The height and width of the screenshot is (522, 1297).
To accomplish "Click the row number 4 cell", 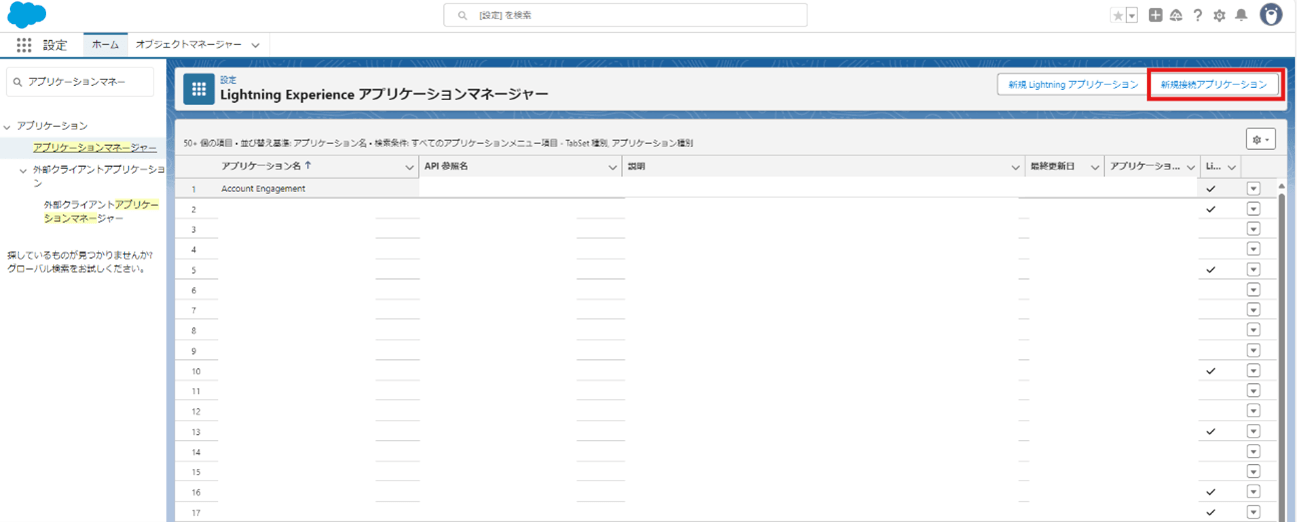I will pos(194,249).
